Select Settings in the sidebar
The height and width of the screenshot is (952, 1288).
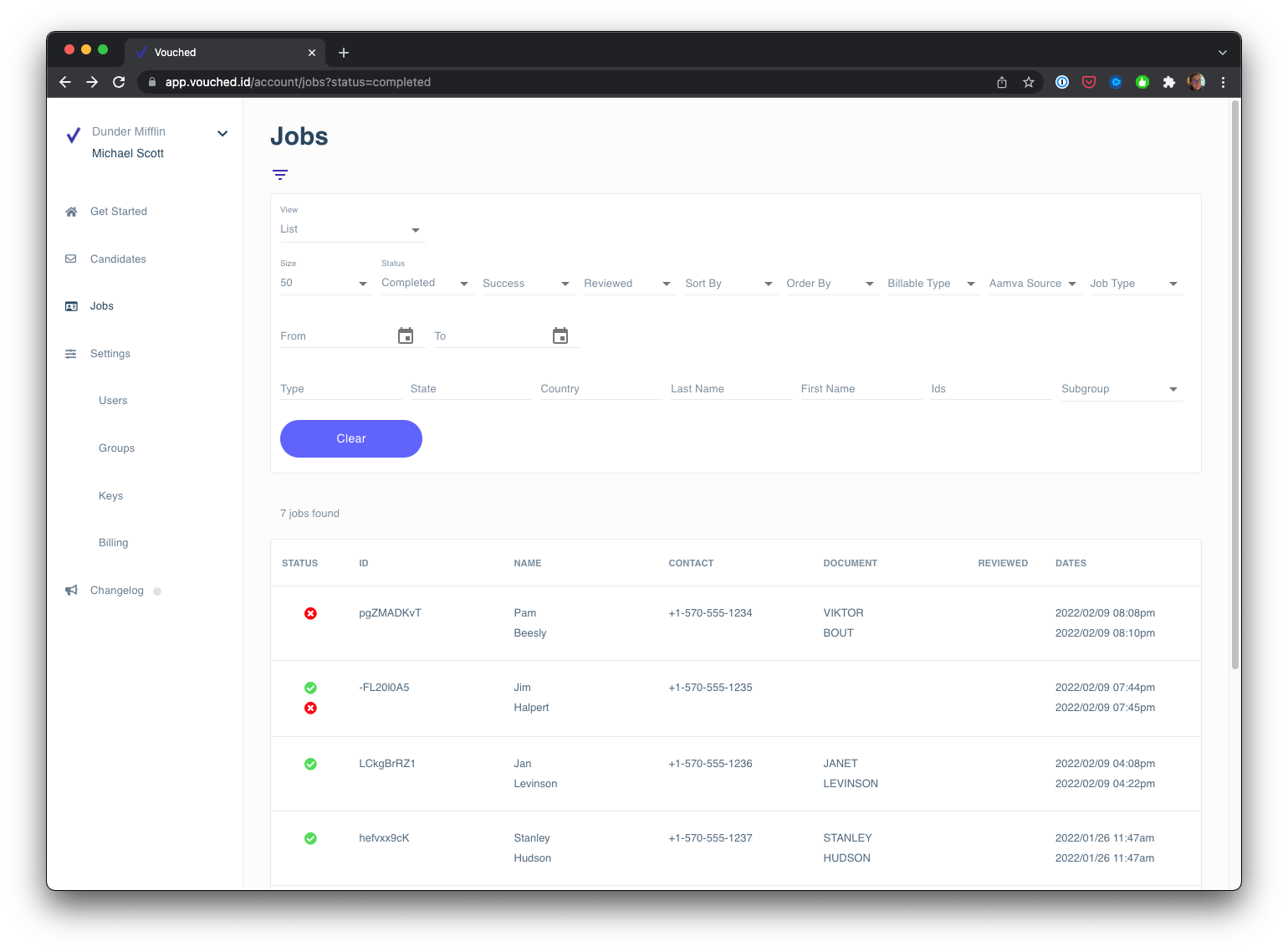tap(110, 354)
